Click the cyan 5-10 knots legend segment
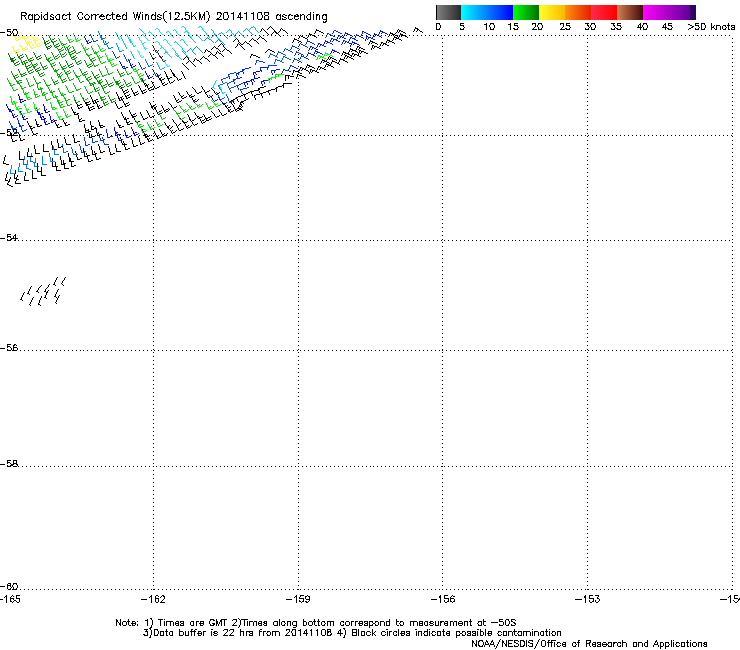This screenshot has height=650, width=740. pos(474,12)
